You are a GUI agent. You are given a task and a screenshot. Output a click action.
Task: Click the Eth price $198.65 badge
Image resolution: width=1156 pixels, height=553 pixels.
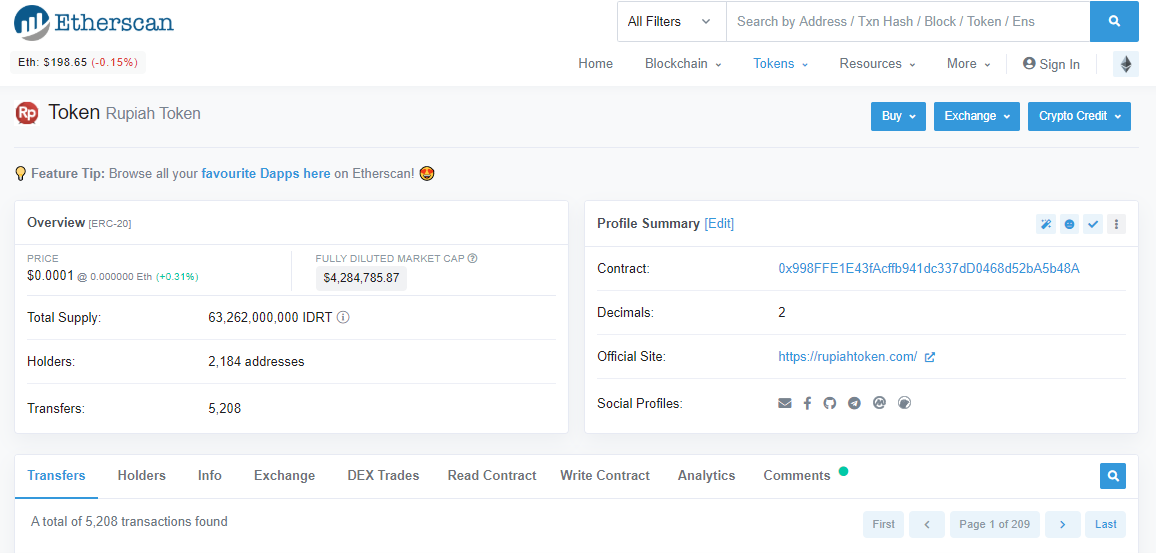[78, 63]
